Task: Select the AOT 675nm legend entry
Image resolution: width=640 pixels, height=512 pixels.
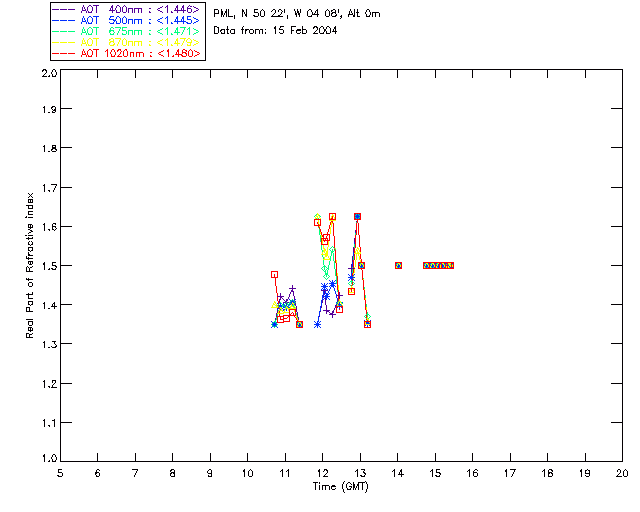Action: click(x=126, y=31)
